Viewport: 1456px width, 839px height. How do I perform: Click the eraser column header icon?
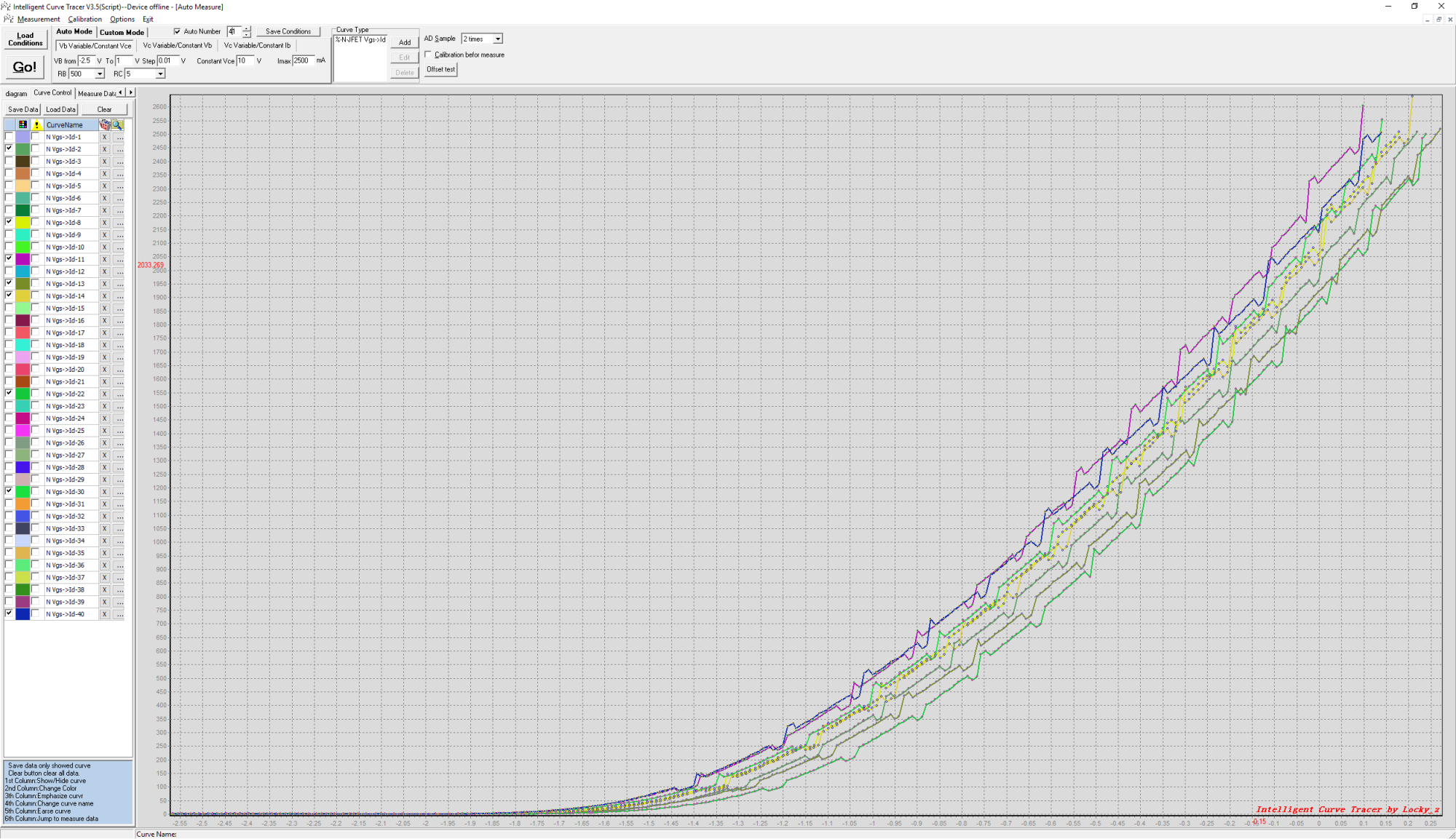click(x=104, y=124)
